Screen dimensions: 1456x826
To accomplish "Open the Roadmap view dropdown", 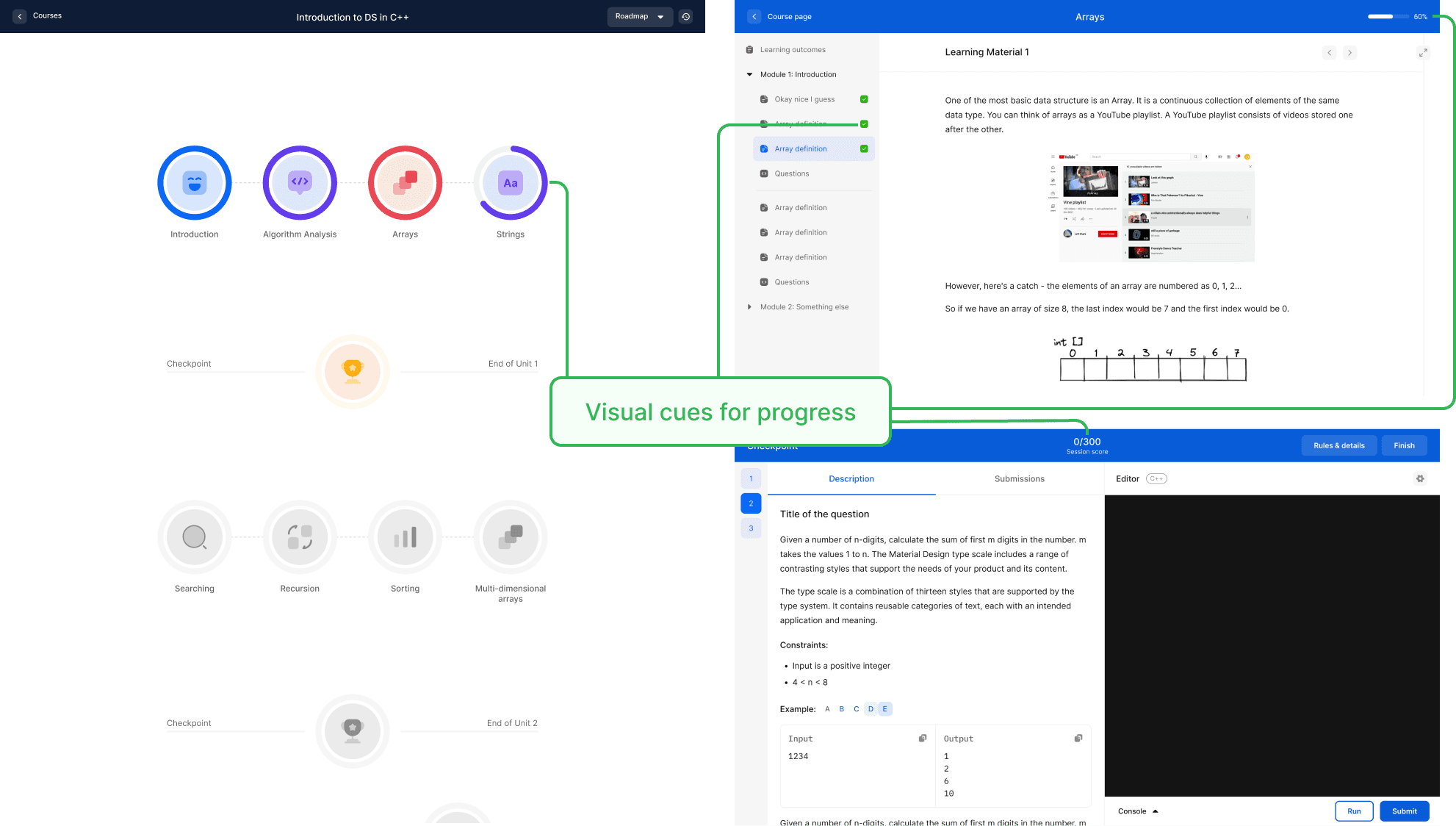I will pyautogui.click(x=640, y=16).
